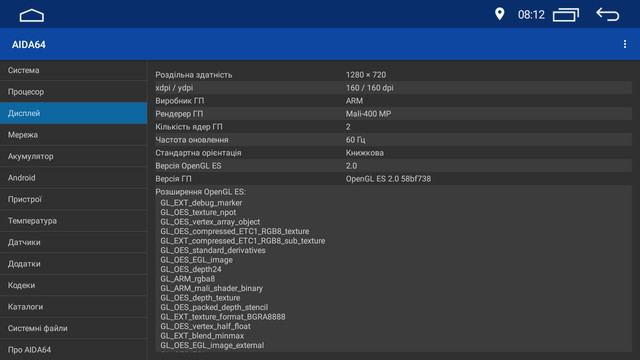Tap the Home icon in status bar

coord(31,16)
